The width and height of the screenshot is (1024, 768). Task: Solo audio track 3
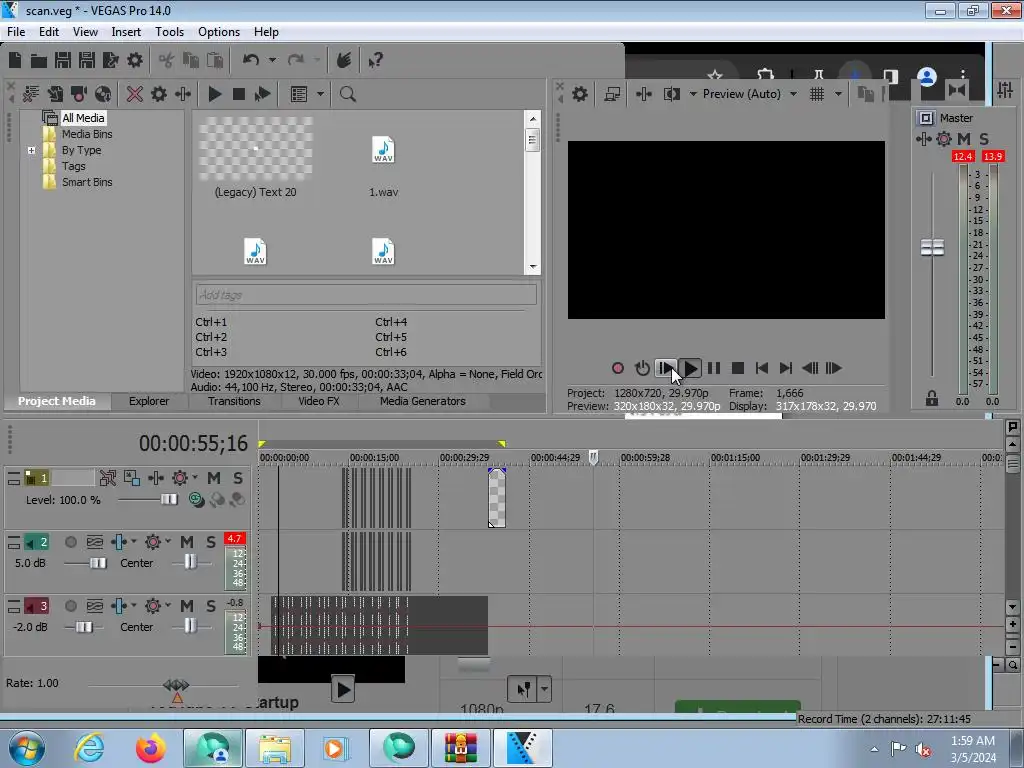click(210, 606)
